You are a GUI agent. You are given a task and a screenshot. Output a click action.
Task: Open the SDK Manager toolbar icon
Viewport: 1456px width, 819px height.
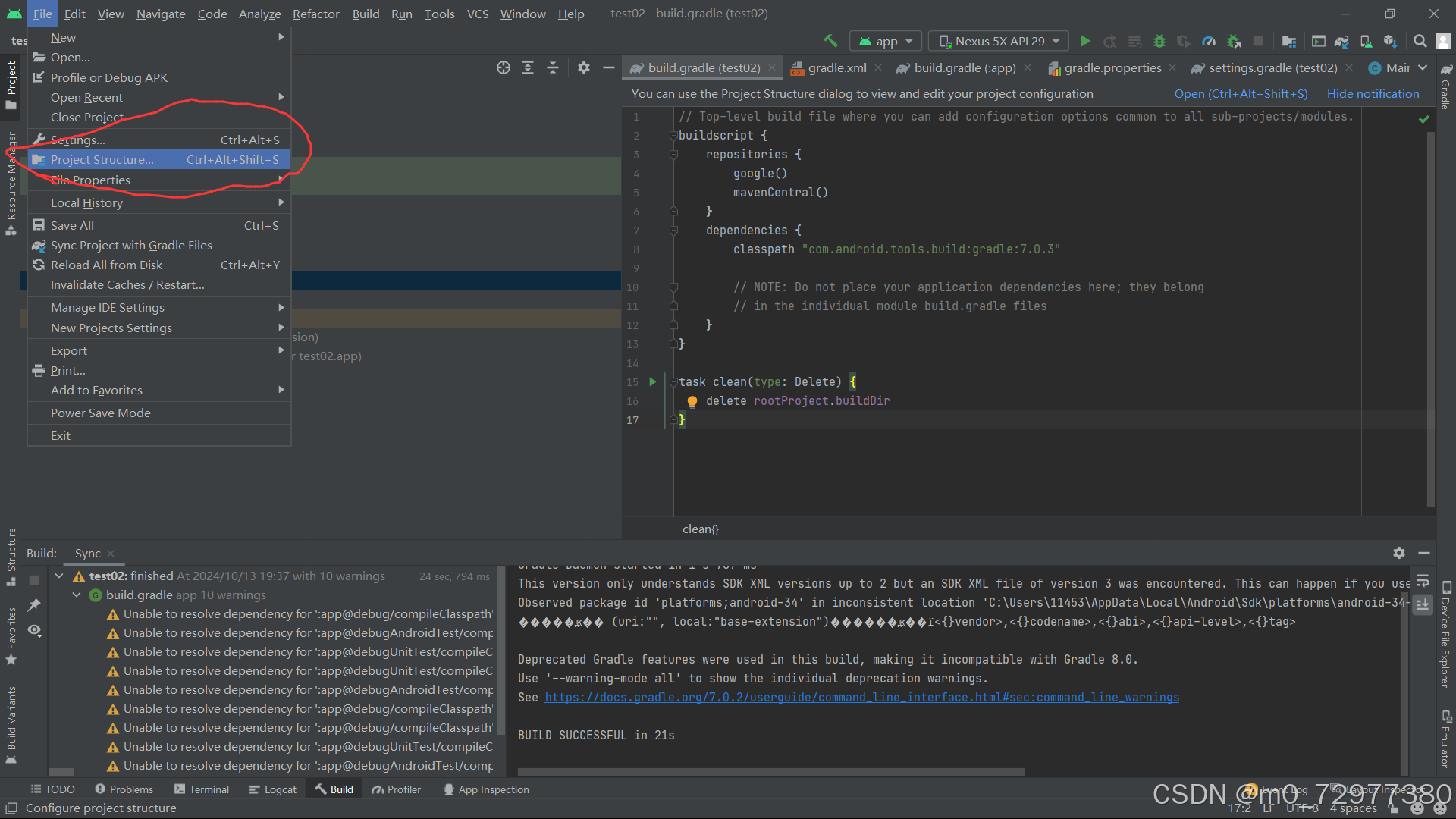(1390, 41)
